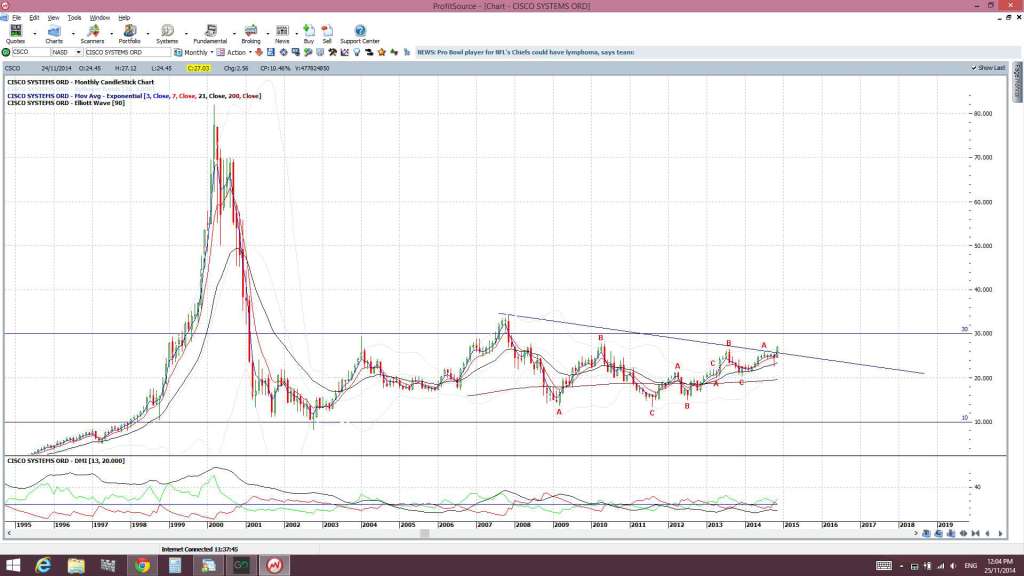
Task: Open Internet Explorer from the taskbar
Action: [43, 566]
